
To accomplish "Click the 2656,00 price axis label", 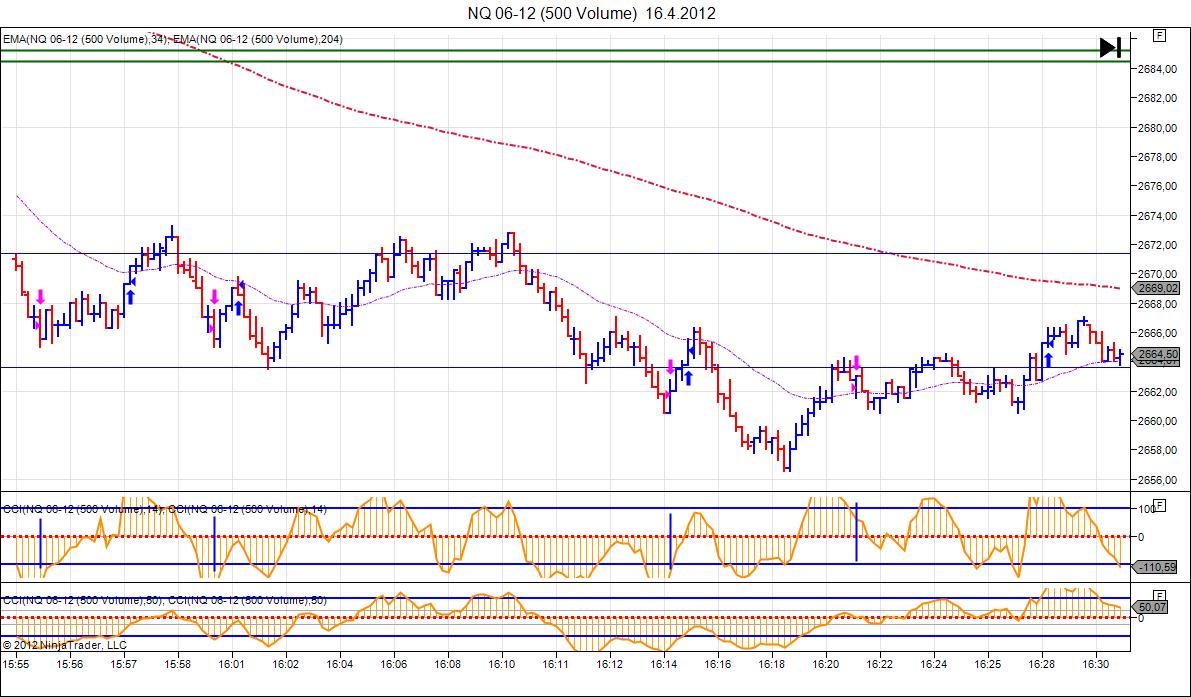I will pos(1154,479).
